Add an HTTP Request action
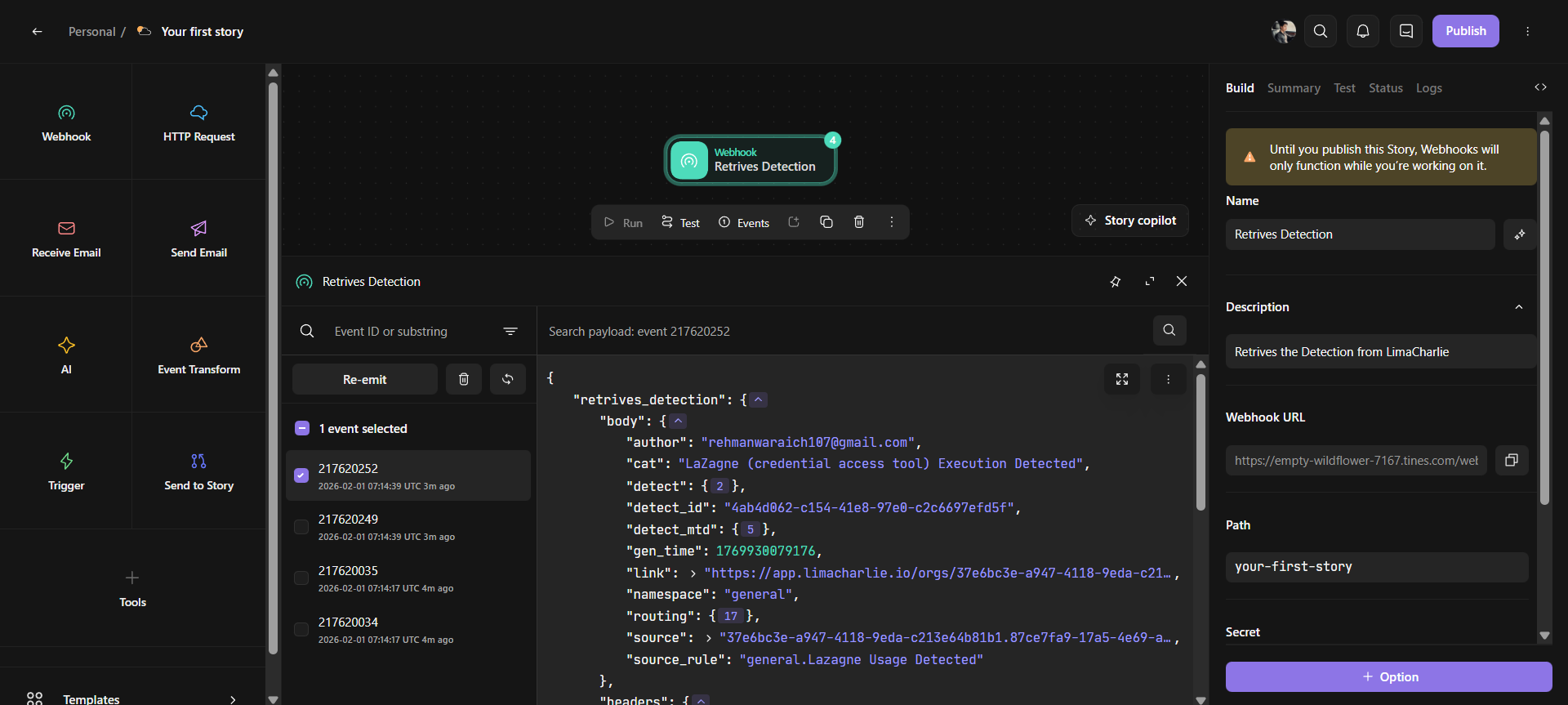The image size is (1568, 705). pos(199,123)
